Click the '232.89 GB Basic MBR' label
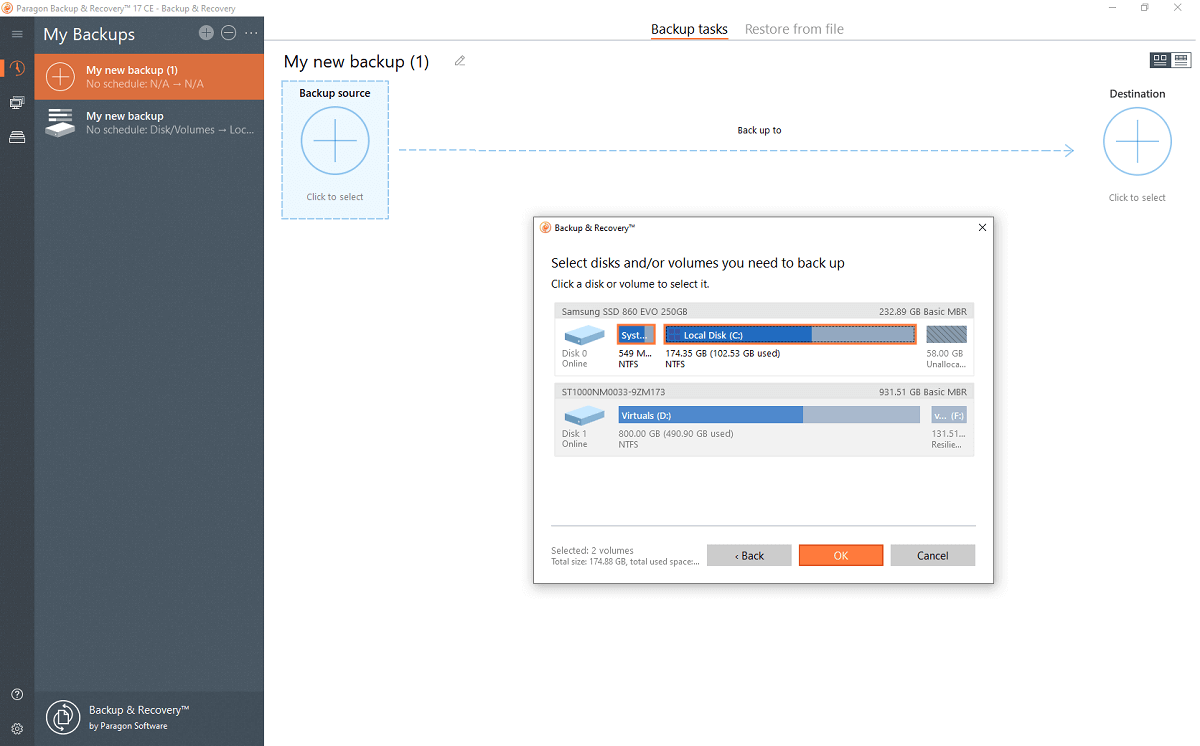Viewport: 1200px width, 746px height. 923,312
